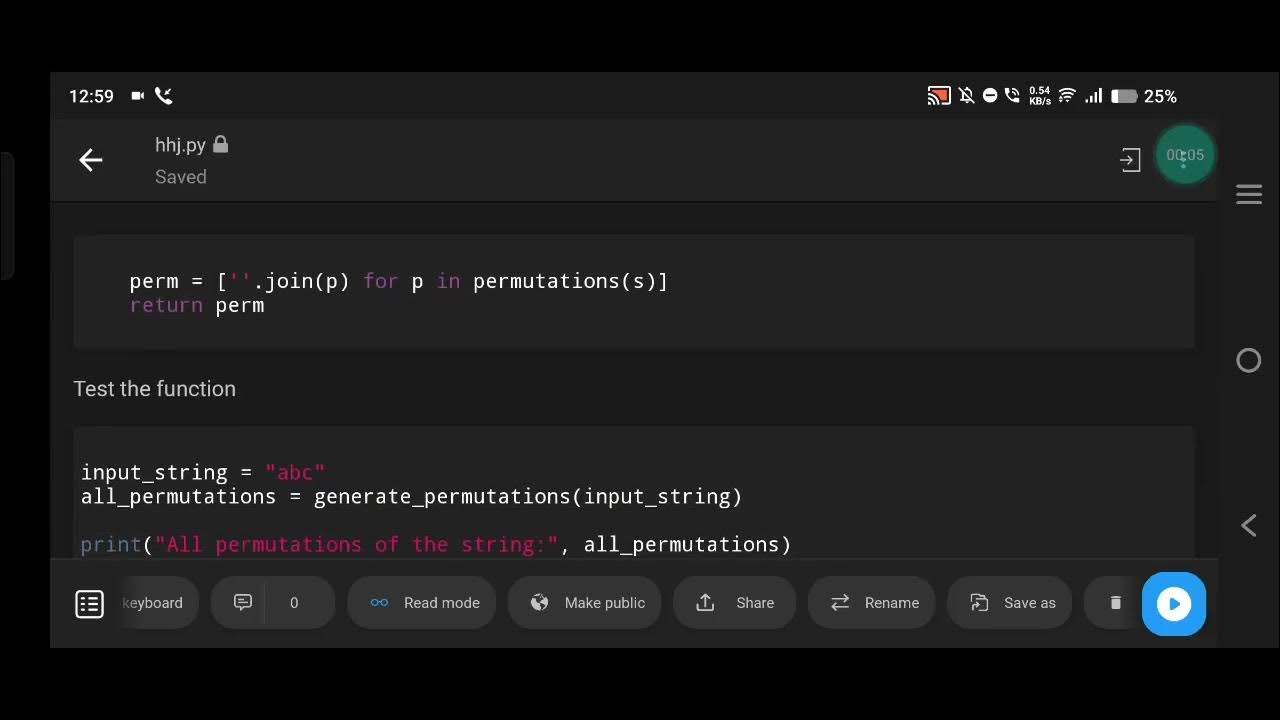Tap the back arrow in header
The image size is (1280, 720).
pos(91,160)
